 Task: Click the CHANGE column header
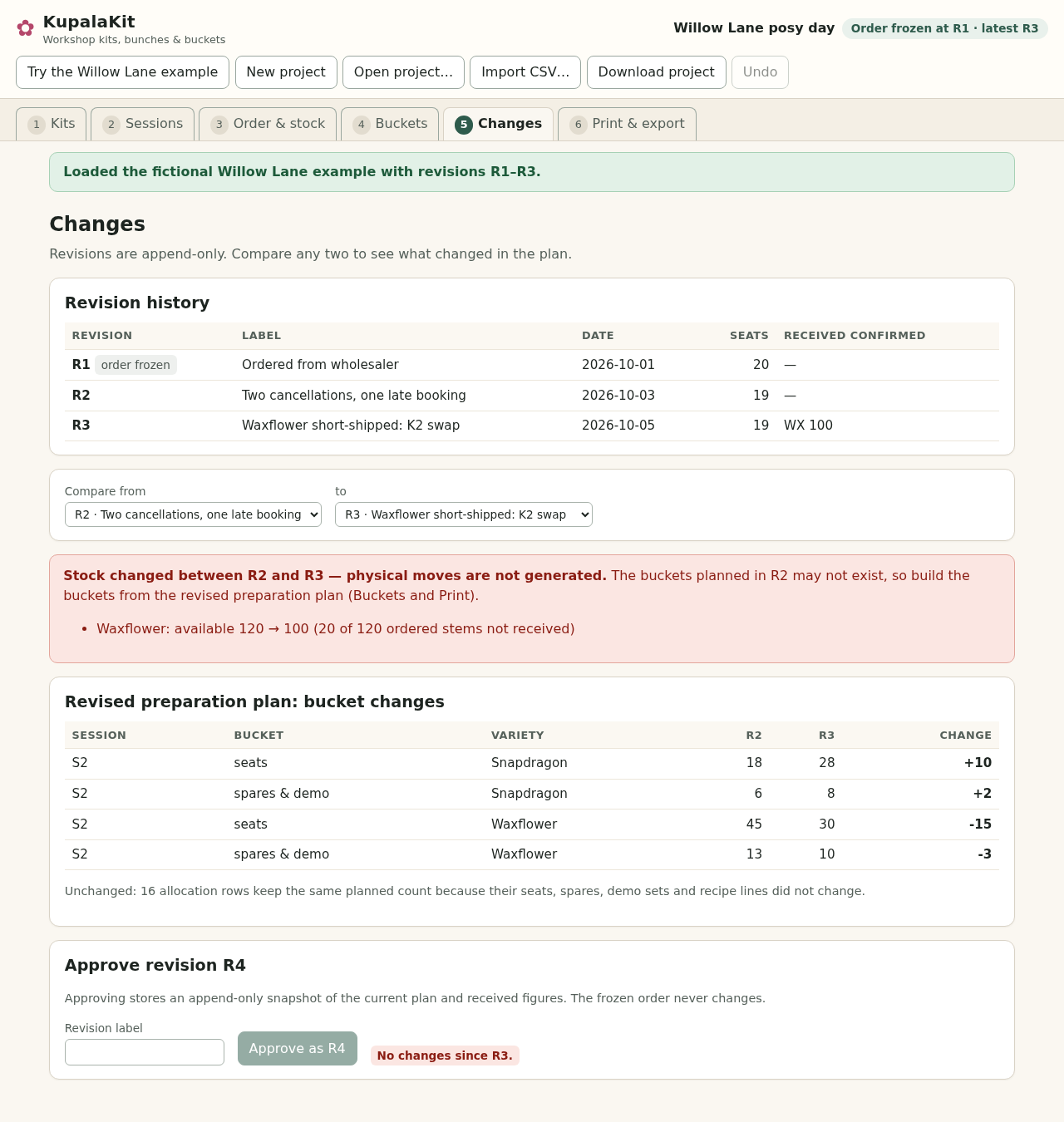[966, 736]
